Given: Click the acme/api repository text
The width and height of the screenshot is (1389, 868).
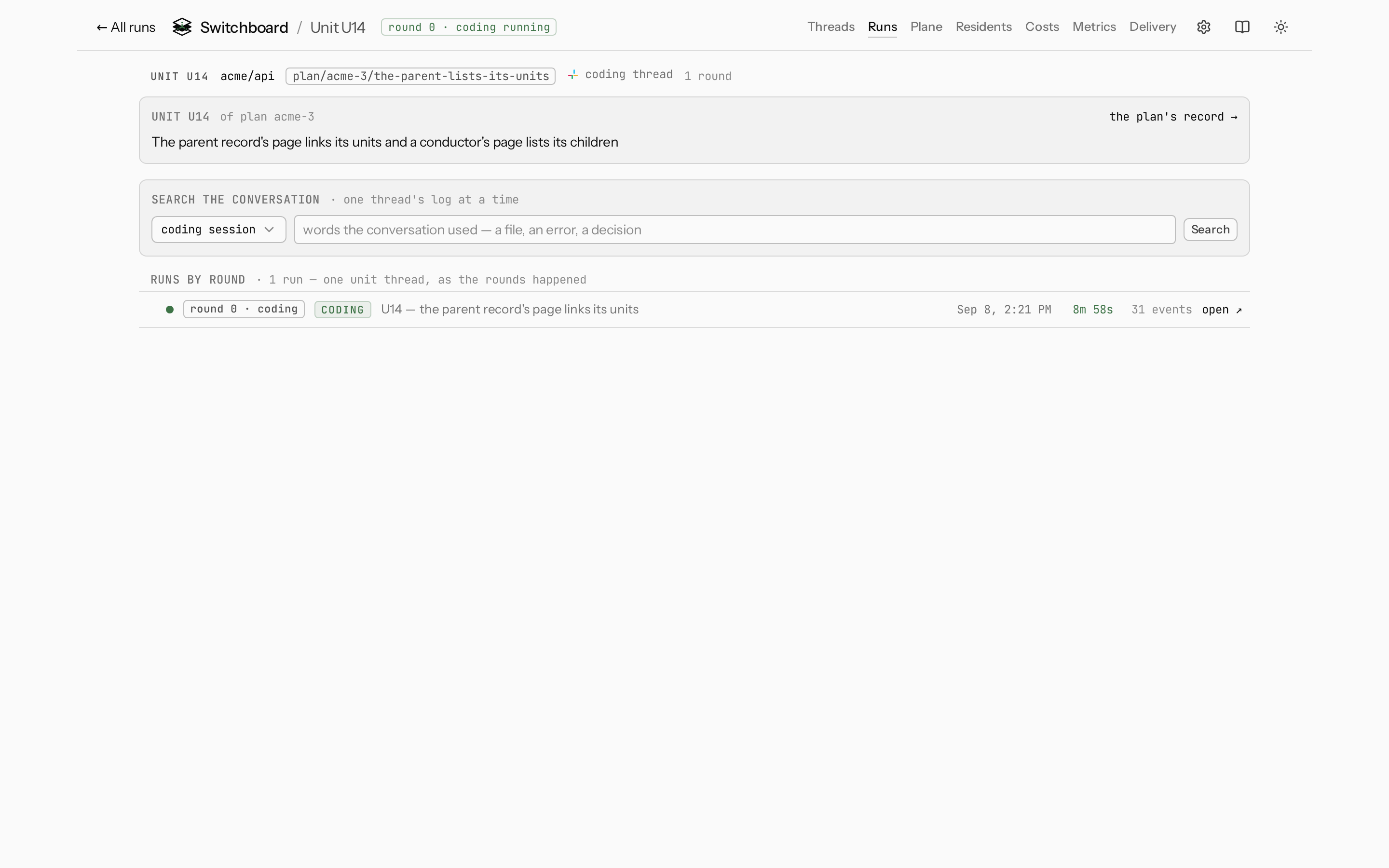Looking at the screenshot, I should point(247,76).
